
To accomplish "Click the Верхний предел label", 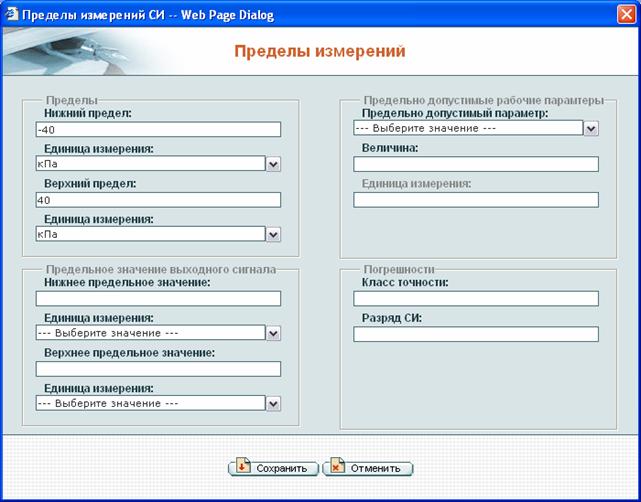I will pos(90,184).
